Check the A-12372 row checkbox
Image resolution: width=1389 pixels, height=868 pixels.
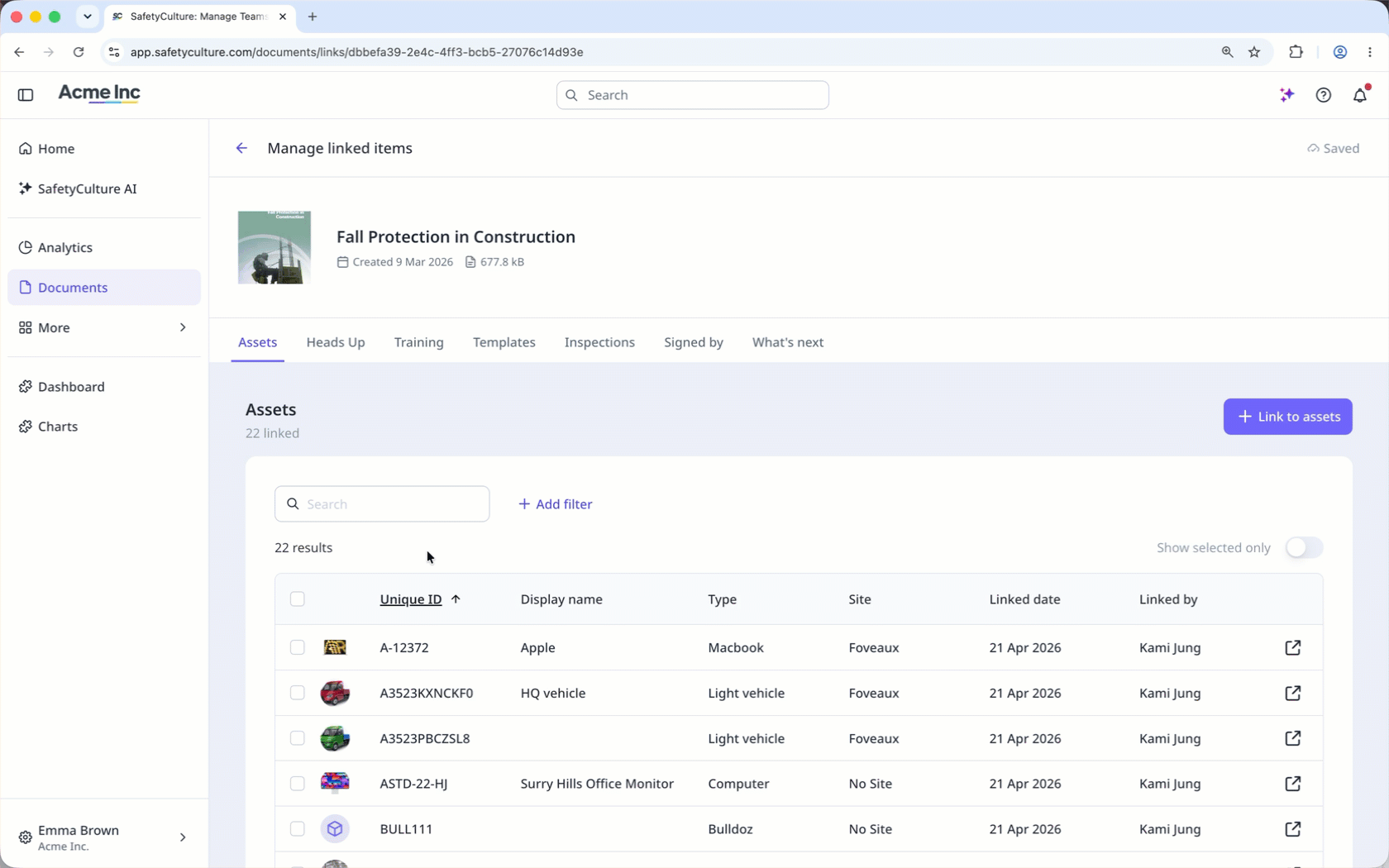298,647
